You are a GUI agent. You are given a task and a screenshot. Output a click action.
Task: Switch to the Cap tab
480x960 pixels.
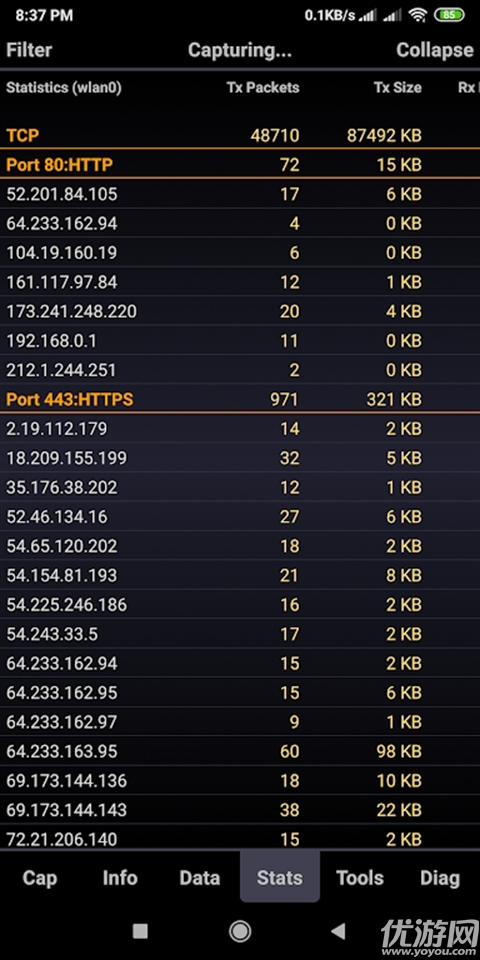click(40, 877)
